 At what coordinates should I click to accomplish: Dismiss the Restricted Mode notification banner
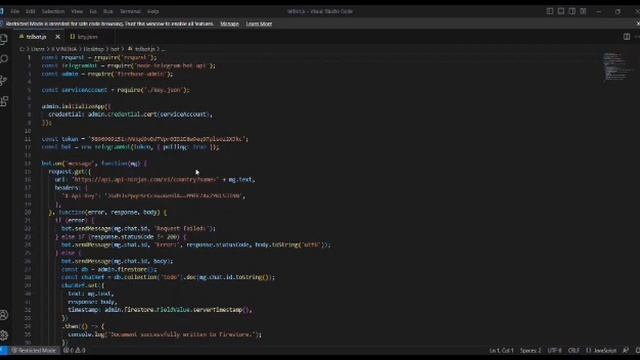point(638,24)
